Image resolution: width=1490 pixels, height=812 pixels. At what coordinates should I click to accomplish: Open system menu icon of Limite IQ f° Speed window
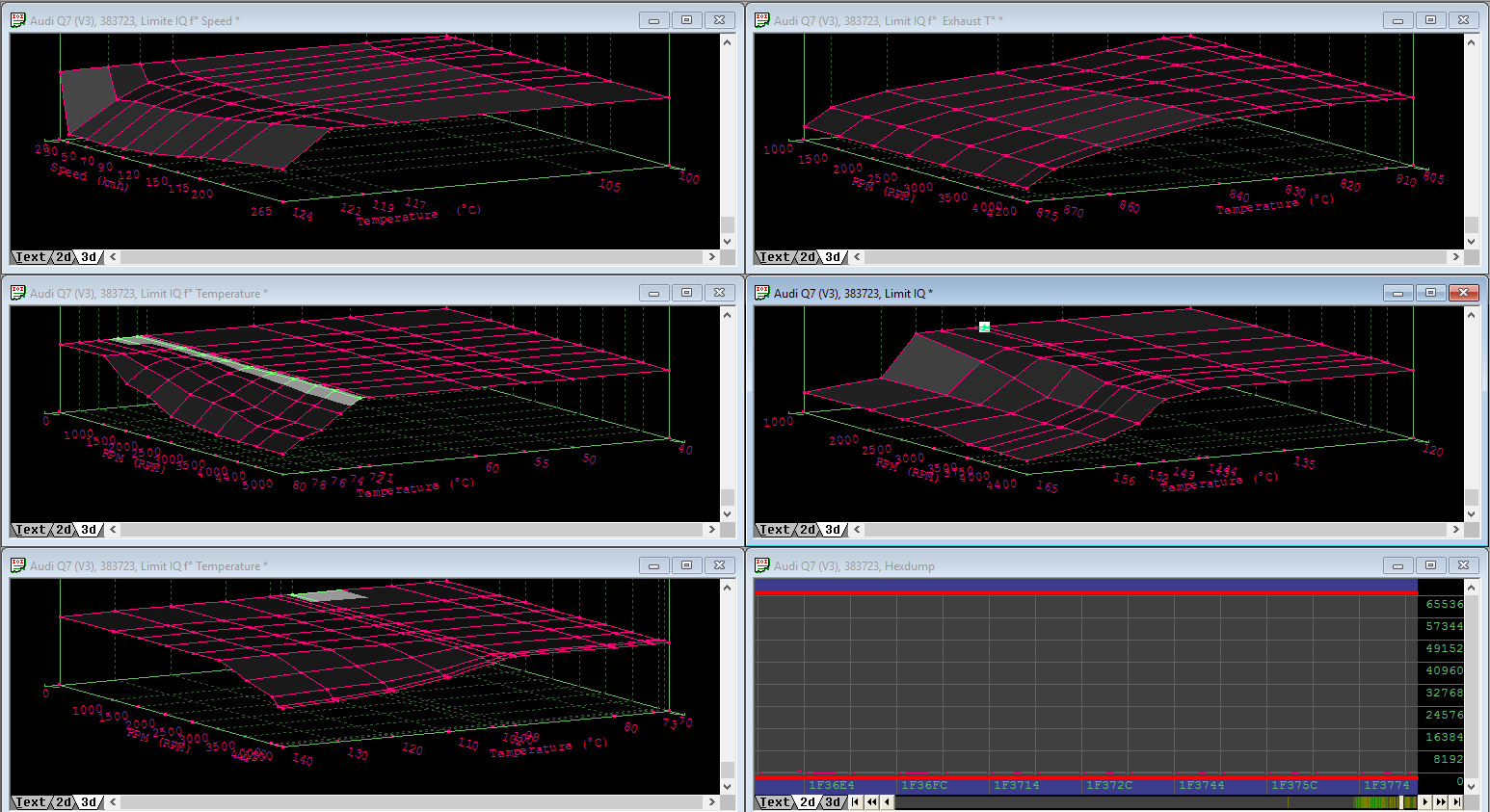tap(17, 20)
